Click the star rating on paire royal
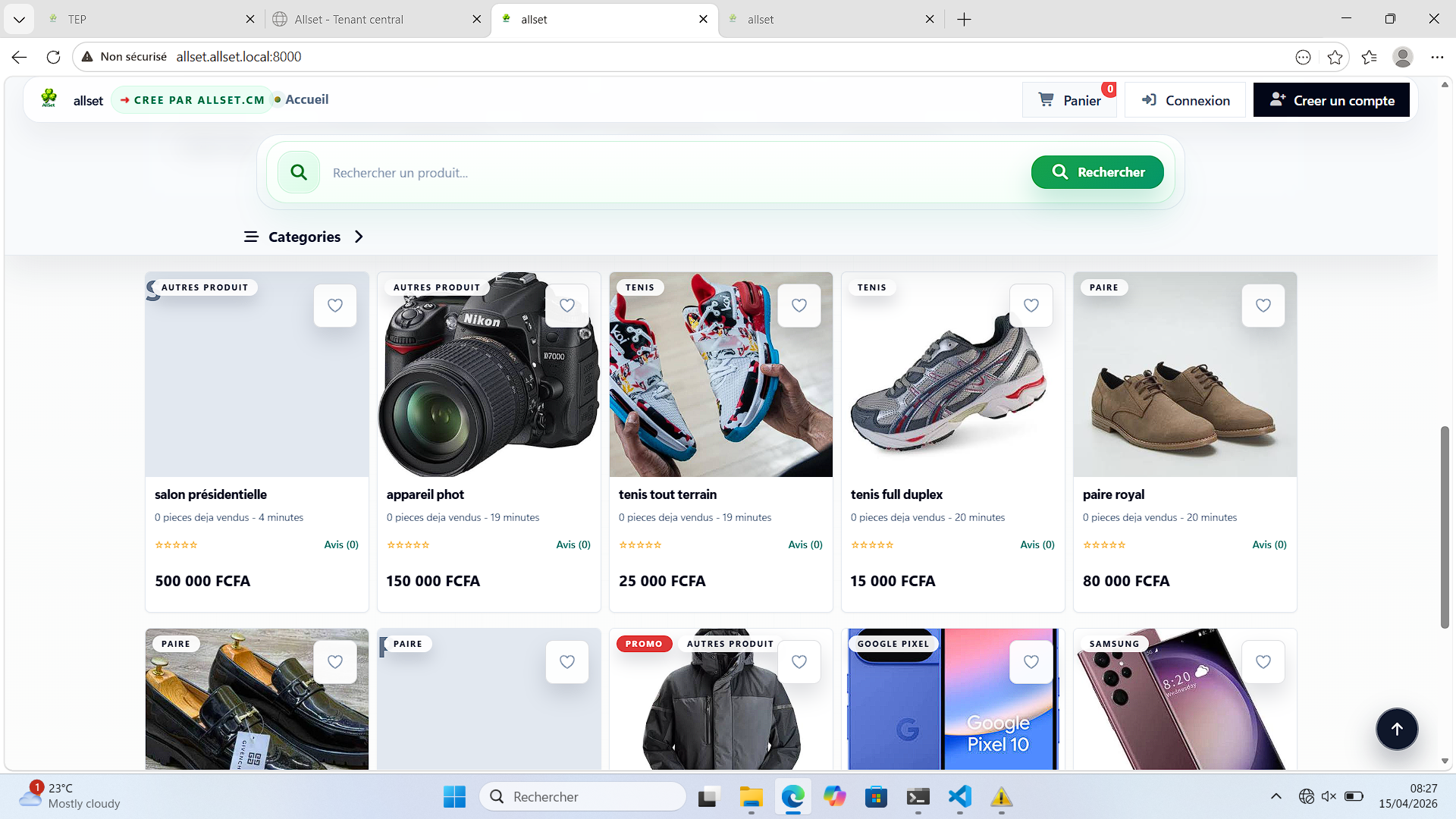 (x=1104, y=545)
